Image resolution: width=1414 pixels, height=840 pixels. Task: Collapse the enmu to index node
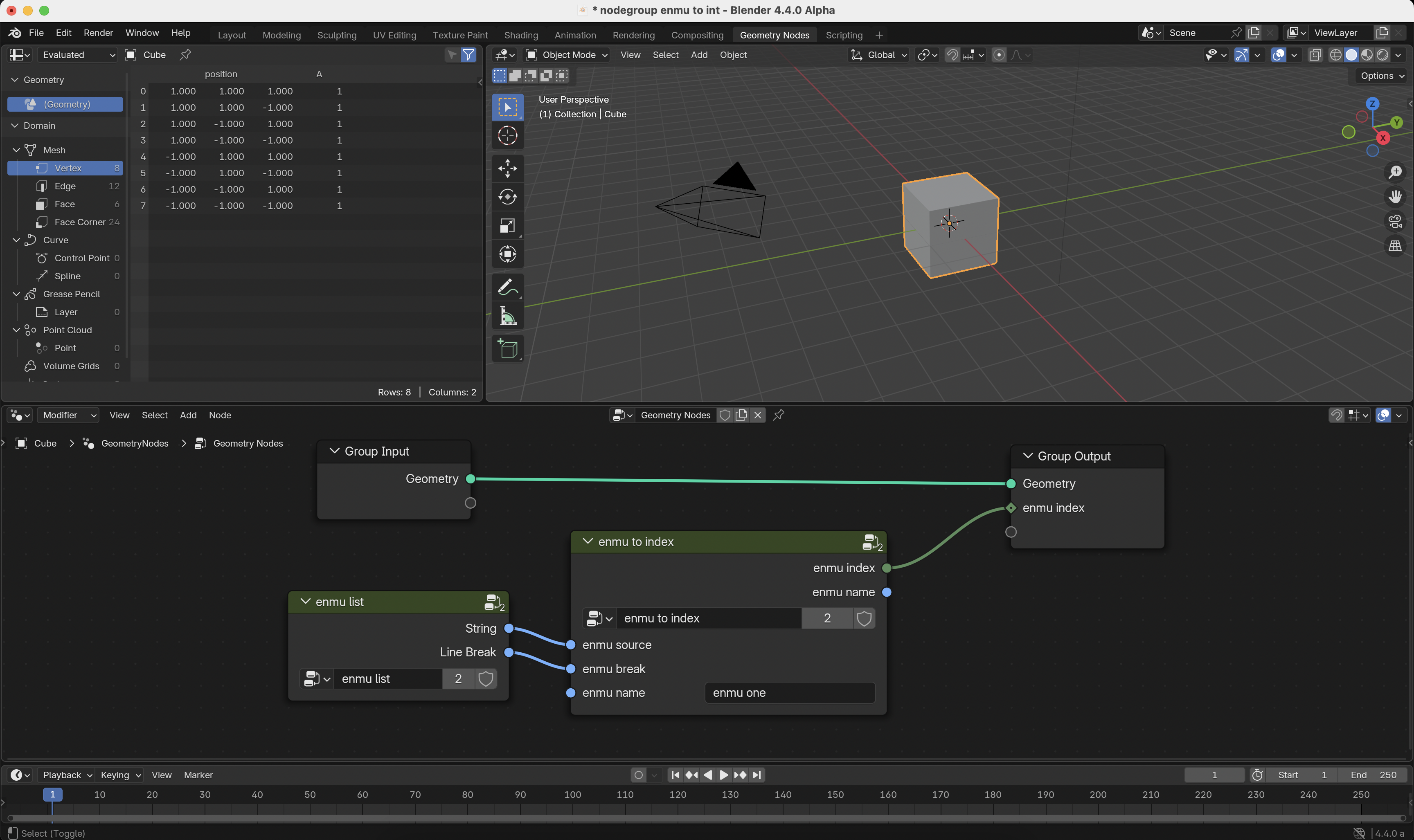(x=588, y=542)
